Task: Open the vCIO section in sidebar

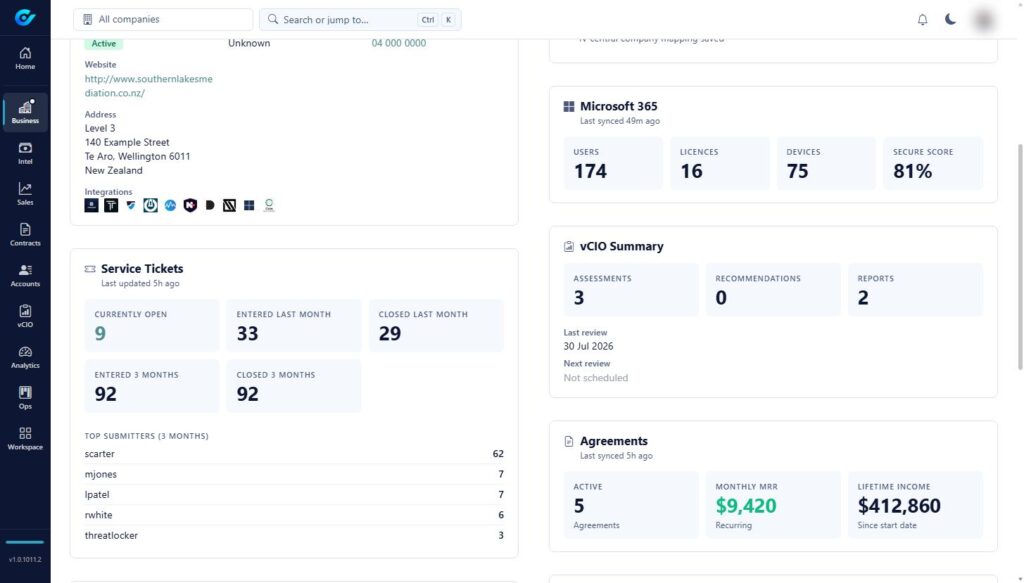Action: coord(25,317)
